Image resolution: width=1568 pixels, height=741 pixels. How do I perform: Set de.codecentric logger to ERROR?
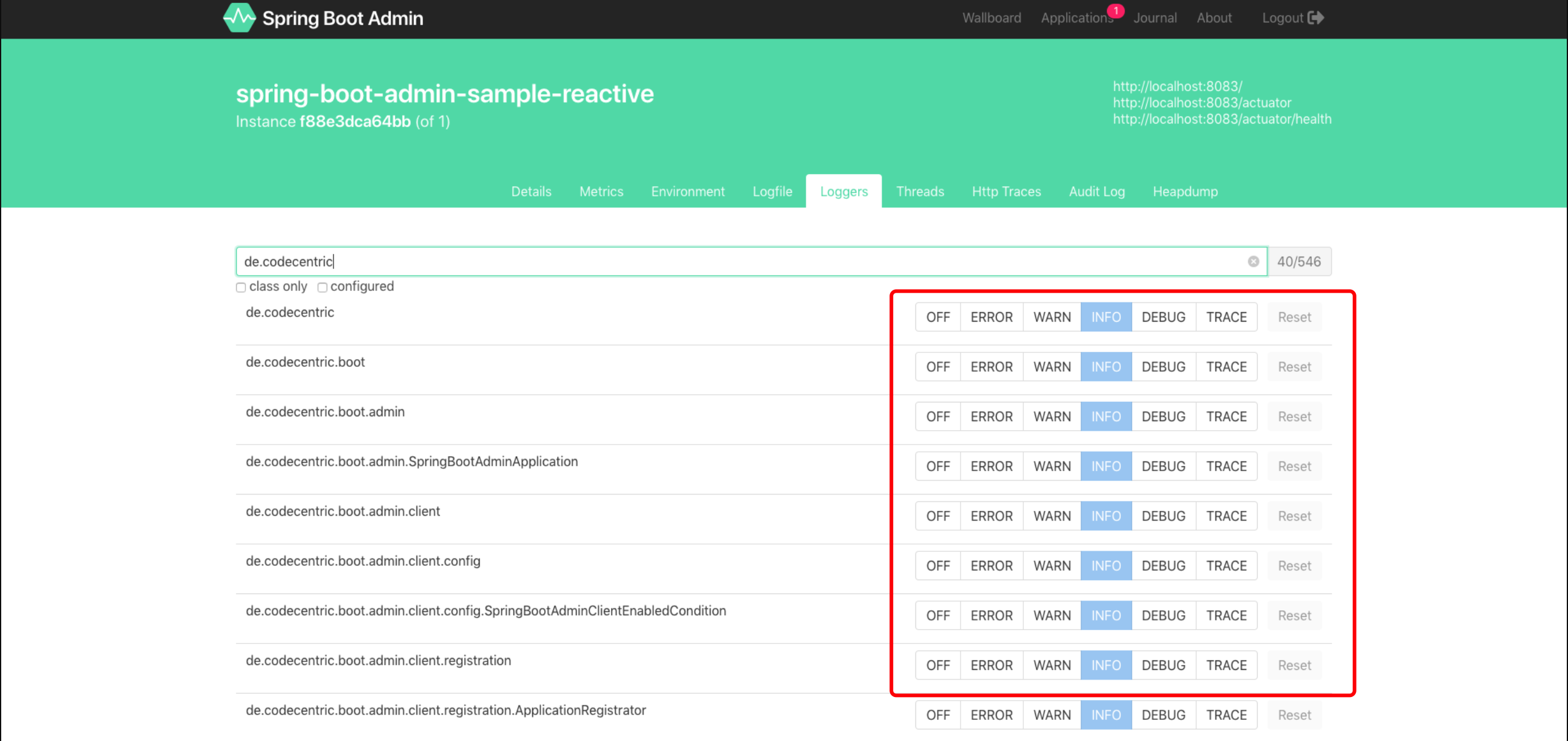coord(991,317)
